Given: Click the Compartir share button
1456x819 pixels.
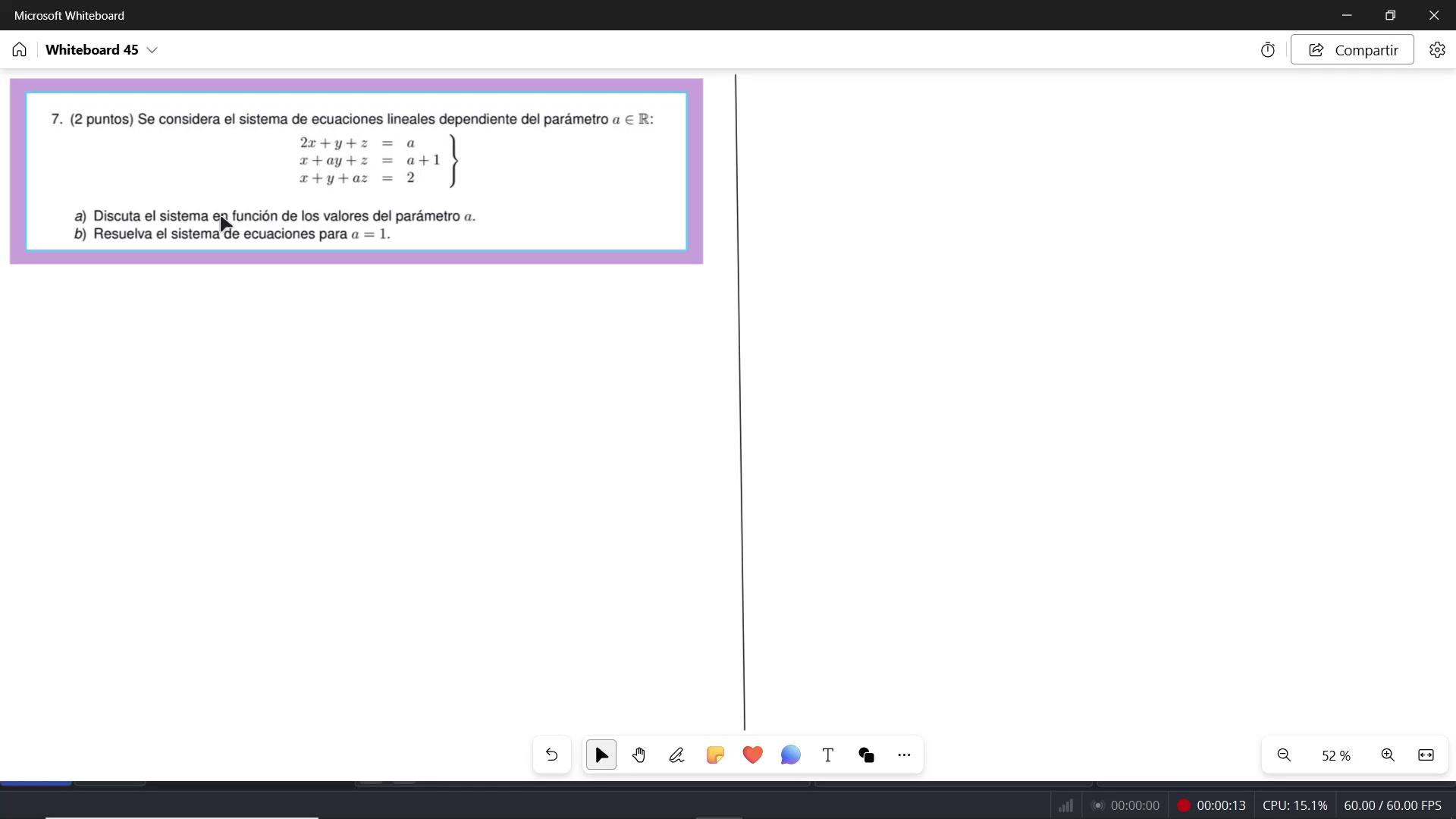Looking at the screenshot, I should point(1352,50).
